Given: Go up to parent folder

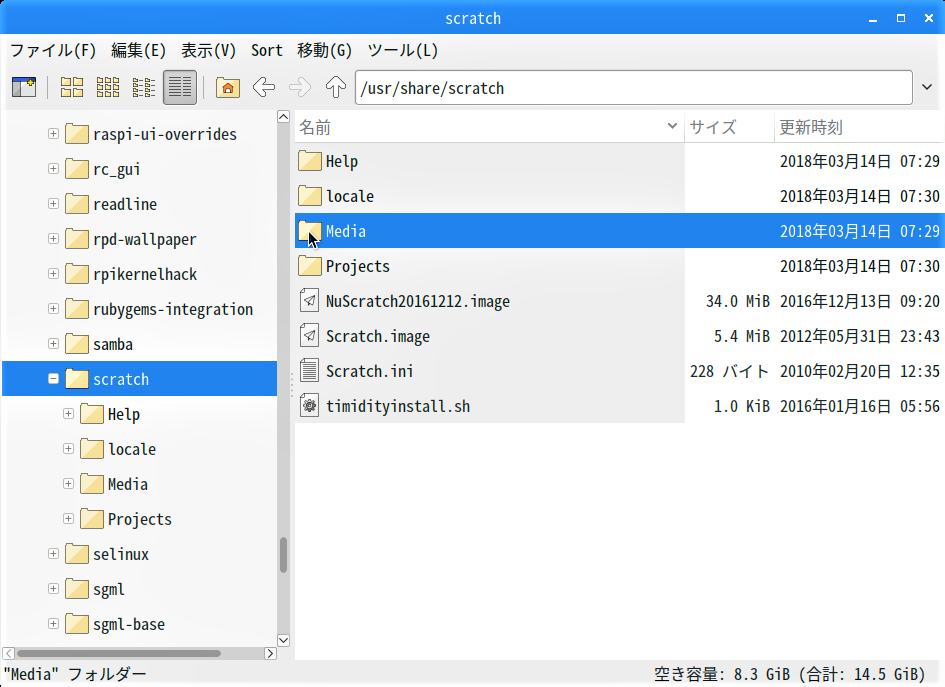Looking at the screenshot, I should (x=336, y=87).
